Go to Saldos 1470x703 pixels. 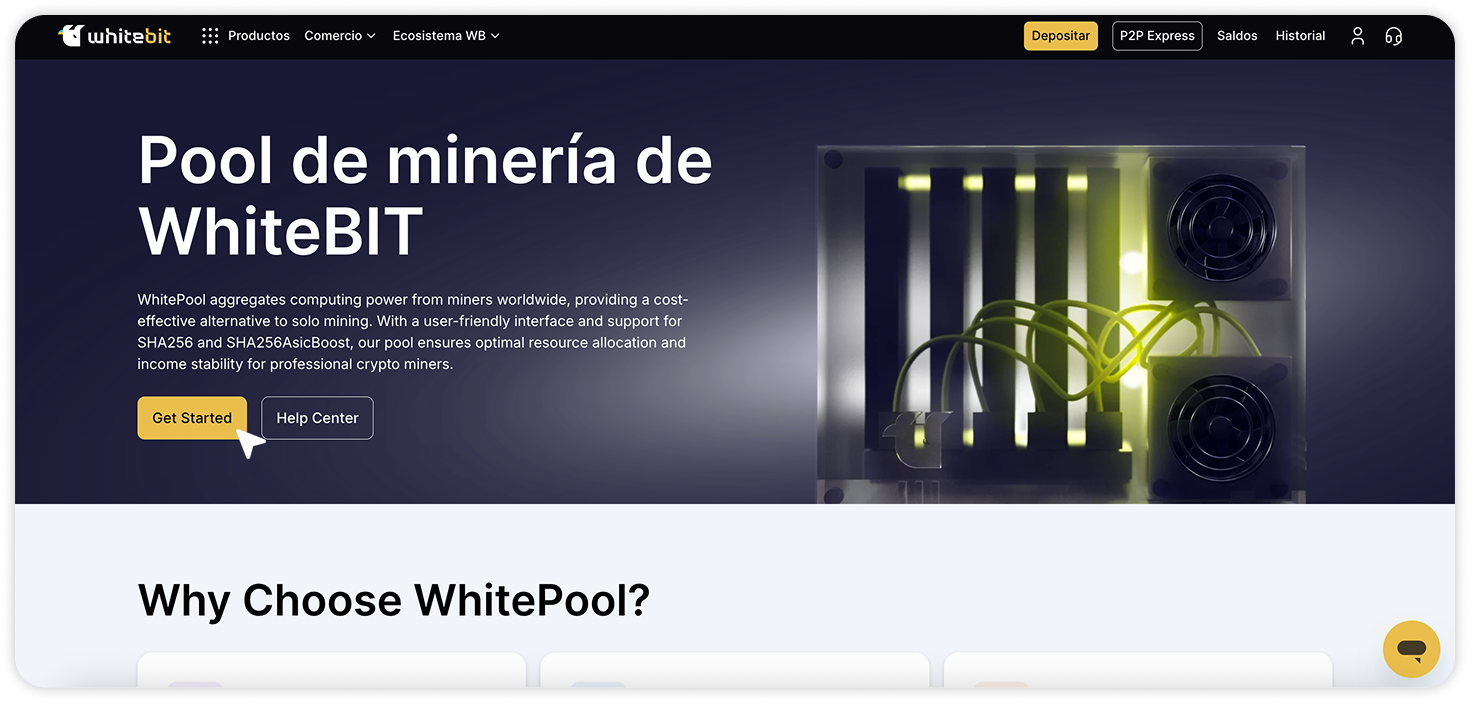[1237, 36]
